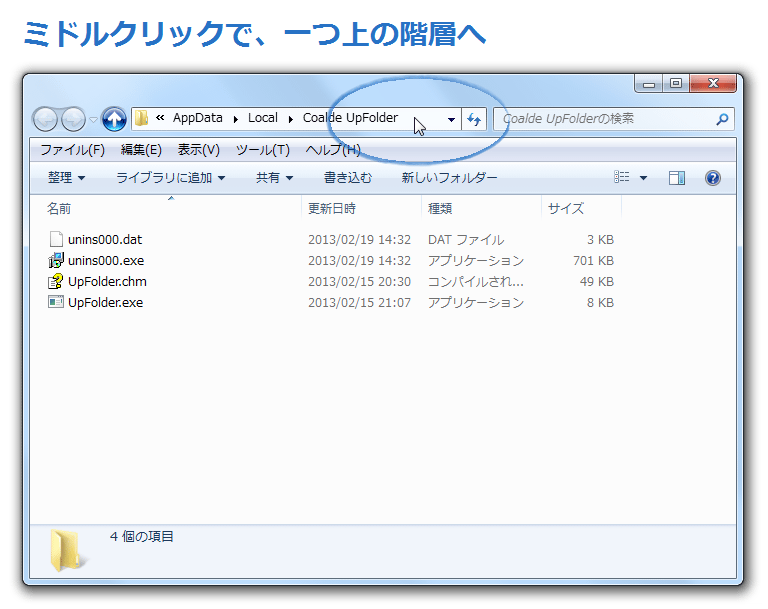Click the unins000.exe installer icon

[56, 260]
